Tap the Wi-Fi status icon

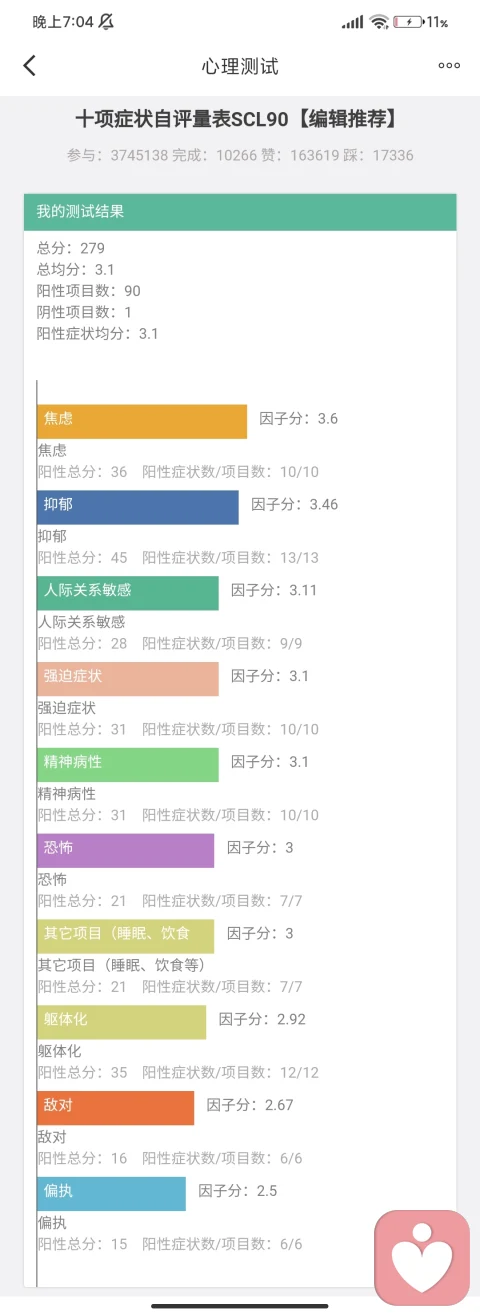coord(378,21)
